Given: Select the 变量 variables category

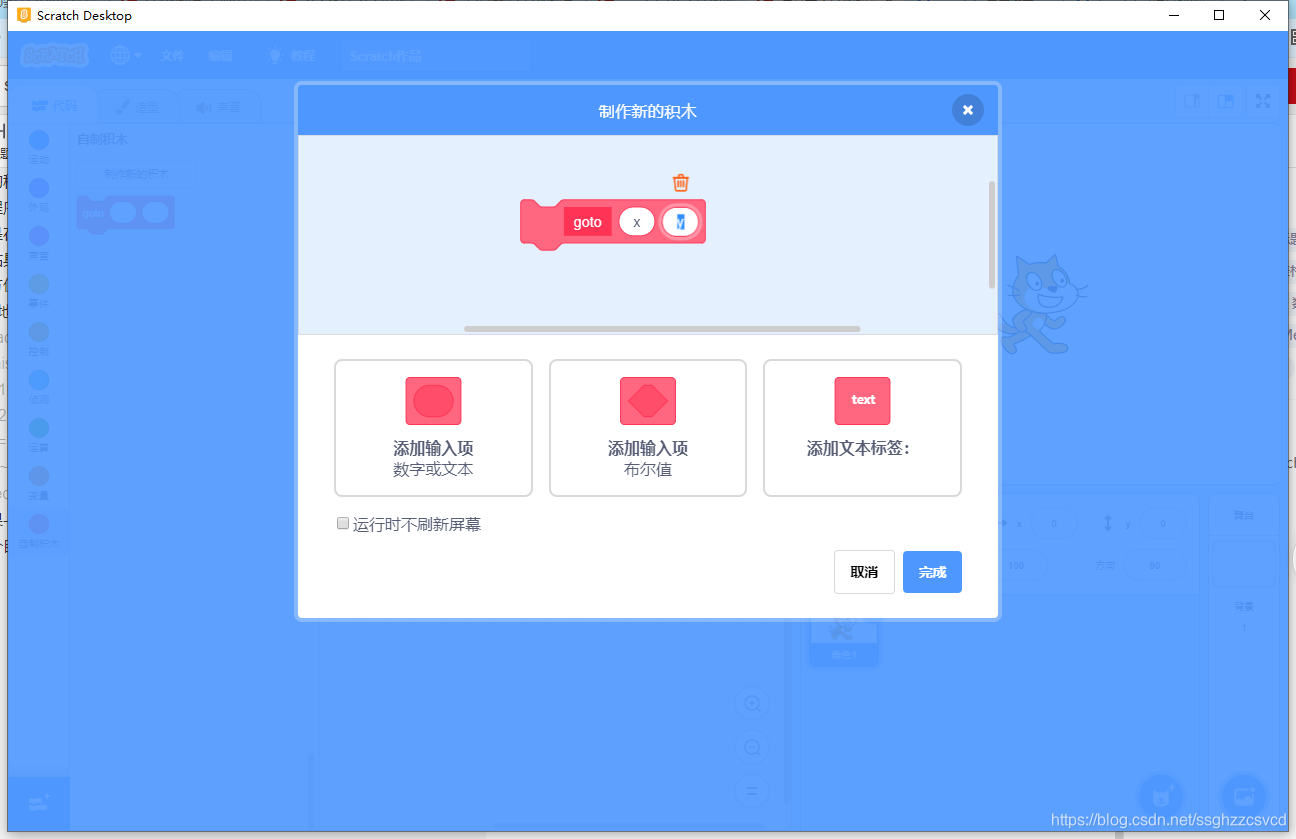Looking at the screenshot, I should 39,482.
